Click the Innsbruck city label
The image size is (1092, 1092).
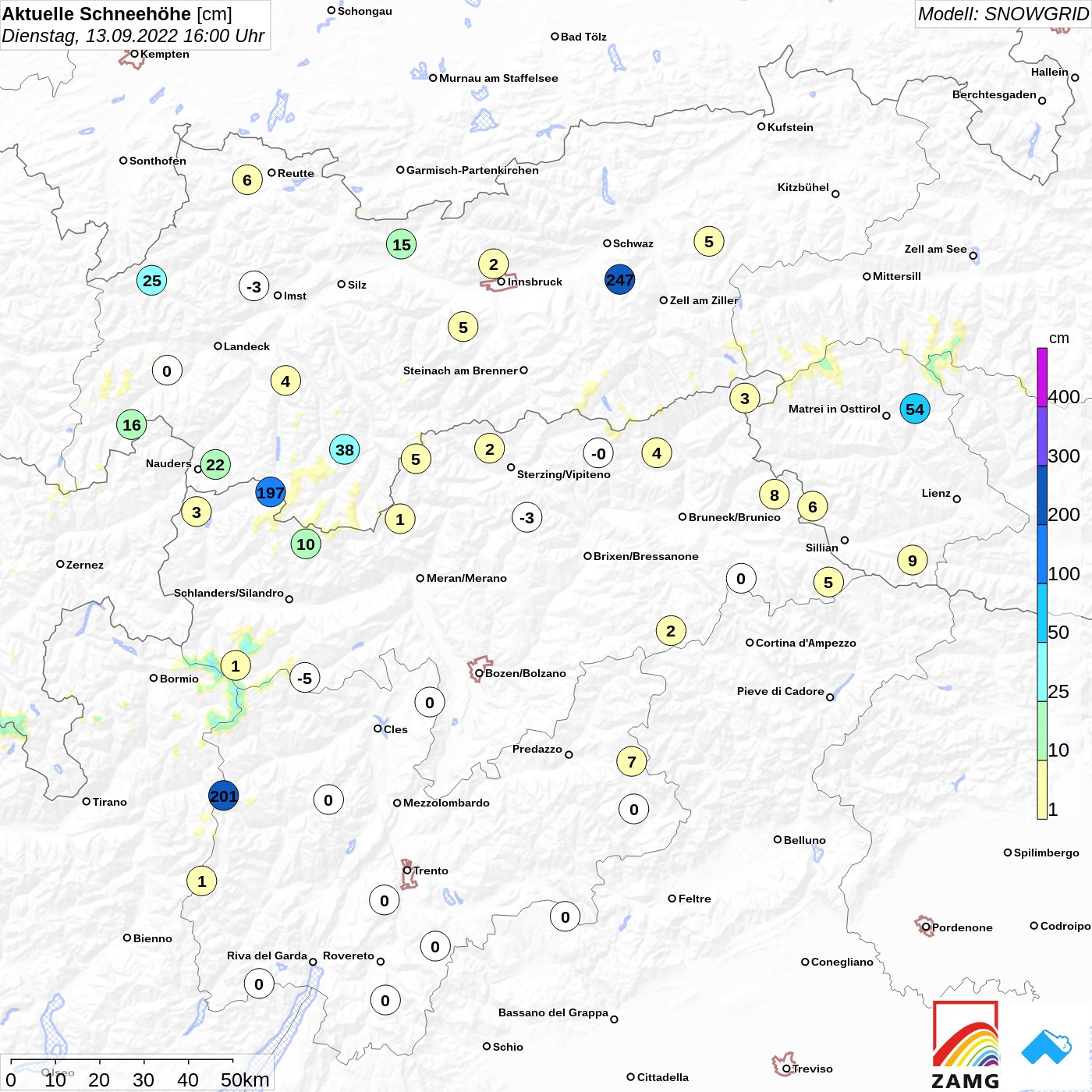pos(535,282)
